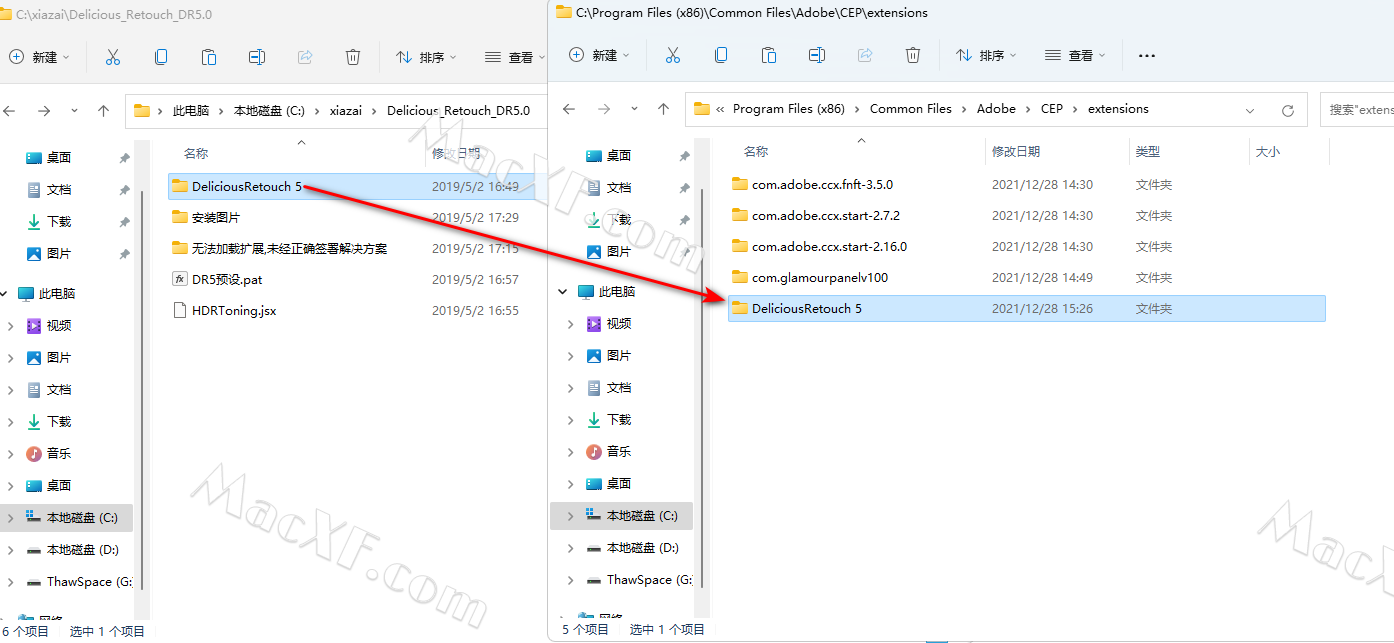Screen dimensions: 1394x643
Task: Click the Paste icon in right extensions window
Action: [769, 55]
